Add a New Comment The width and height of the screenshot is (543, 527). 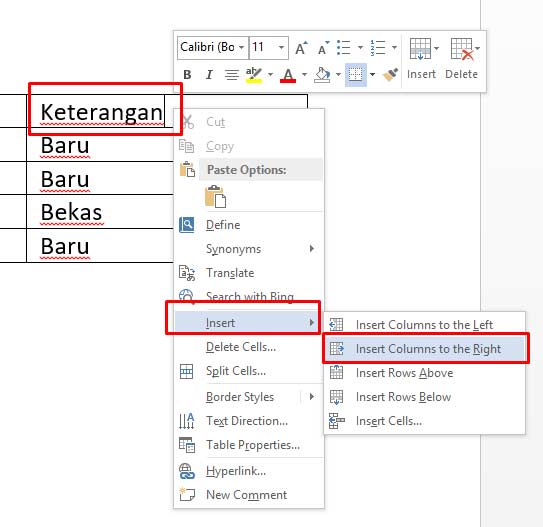click(x=249, y=495)
